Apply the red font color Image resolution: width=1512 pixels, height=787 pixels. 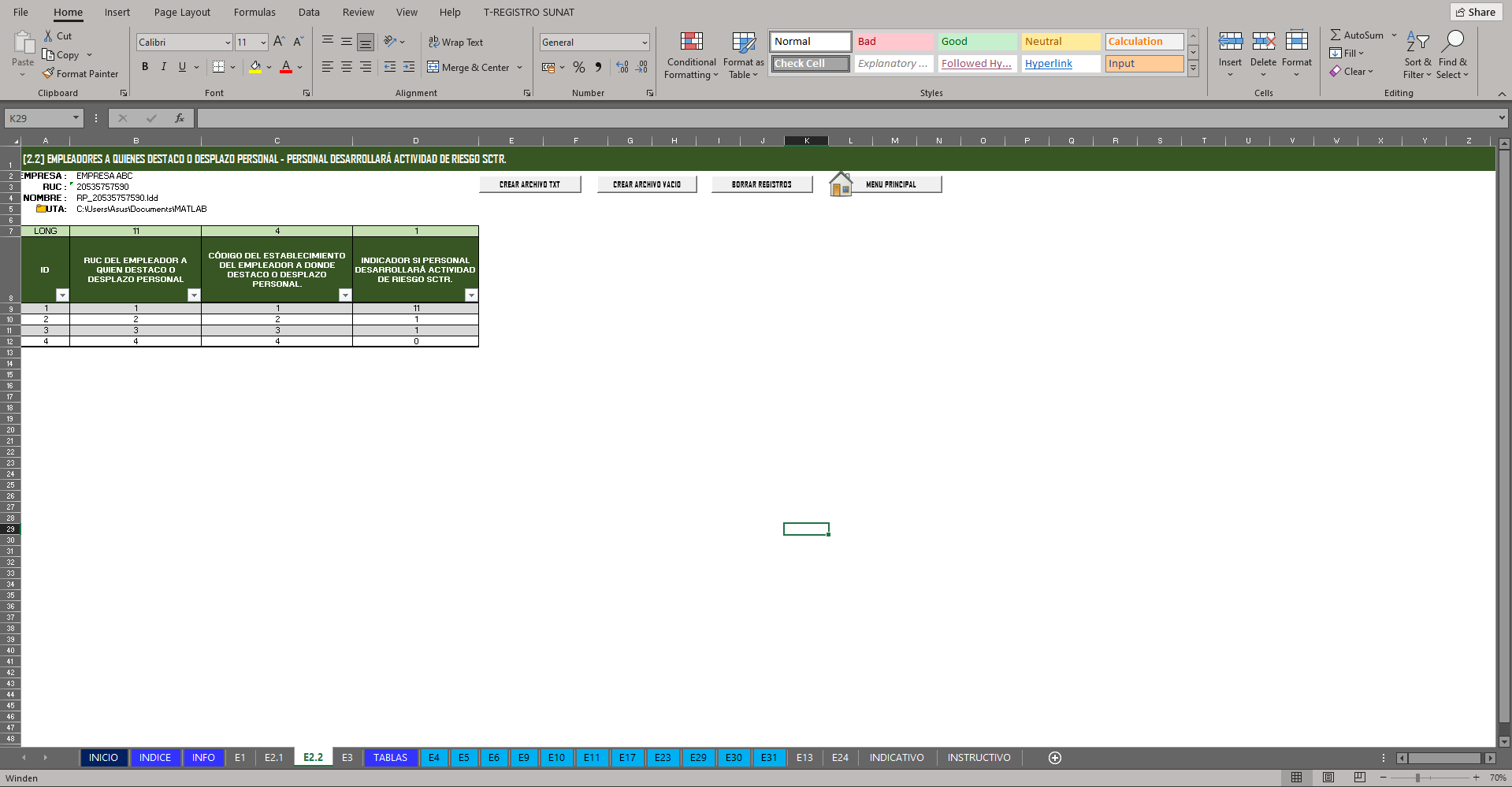[x=286, y=67]
